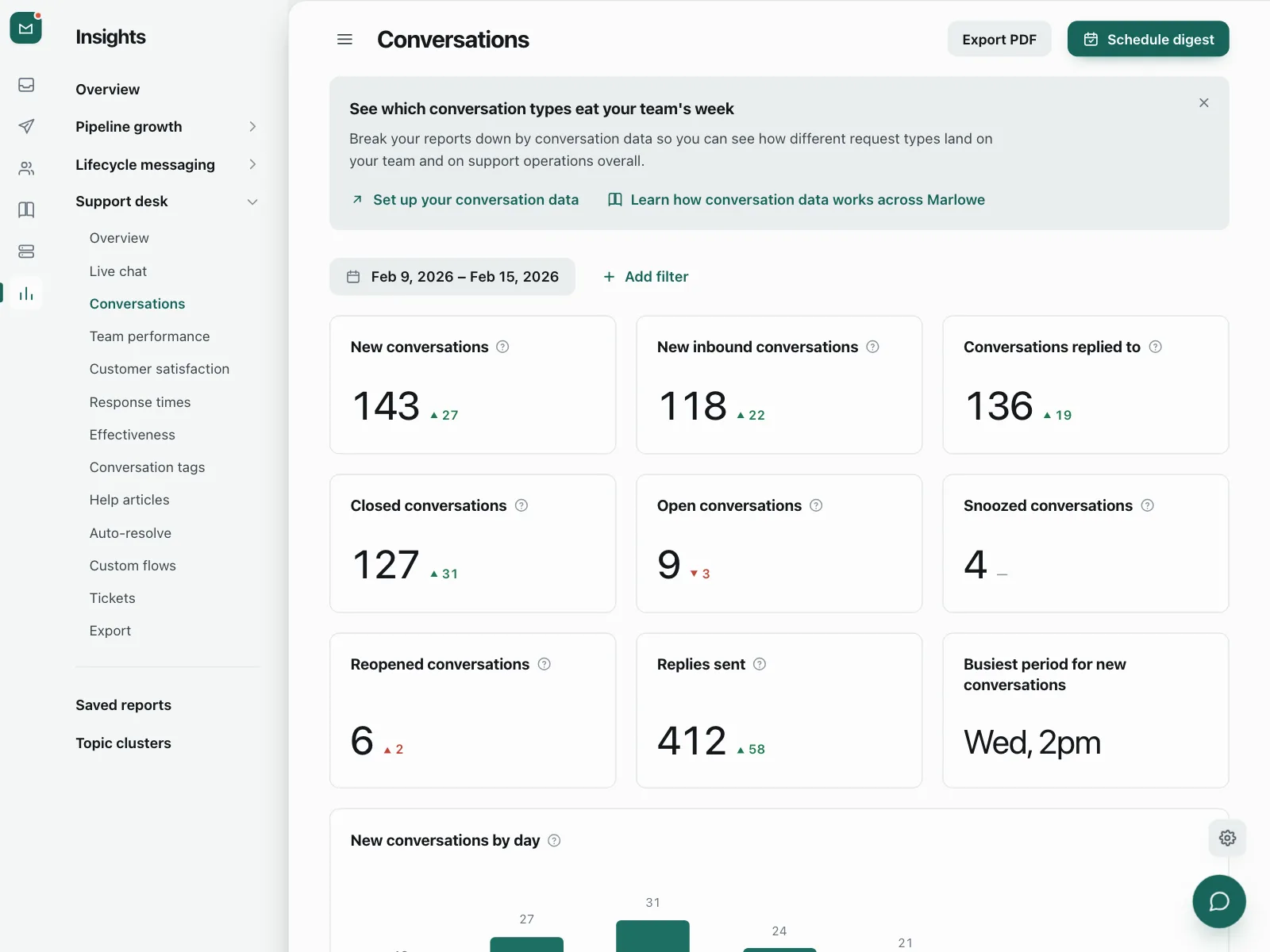Open Effectiveness report
The image size is (1270, 952).
133,435
